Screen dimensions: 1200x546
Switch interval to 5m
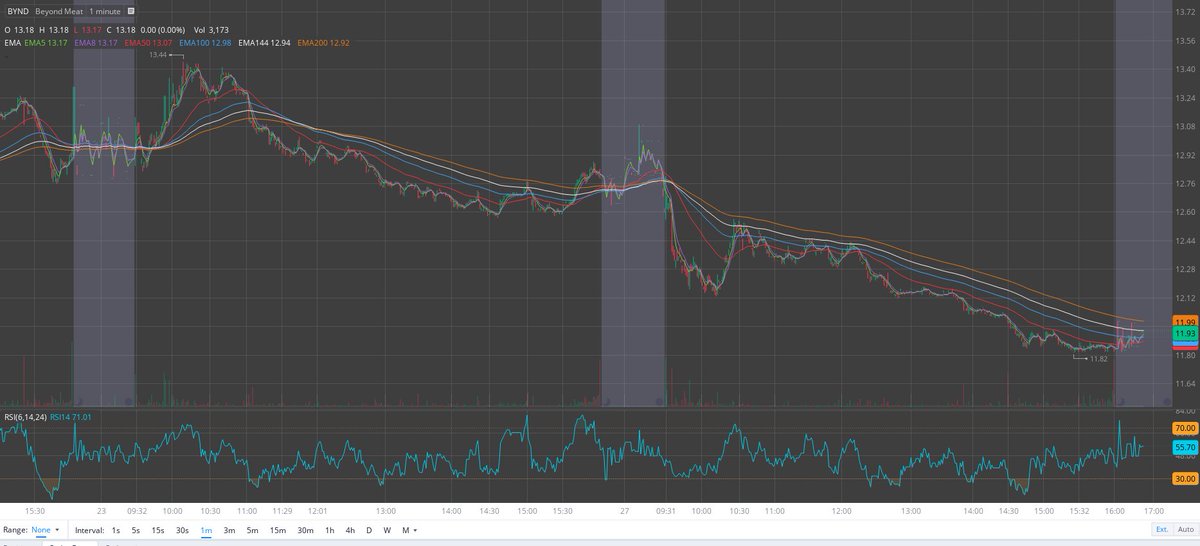click(x=252, y=529)
